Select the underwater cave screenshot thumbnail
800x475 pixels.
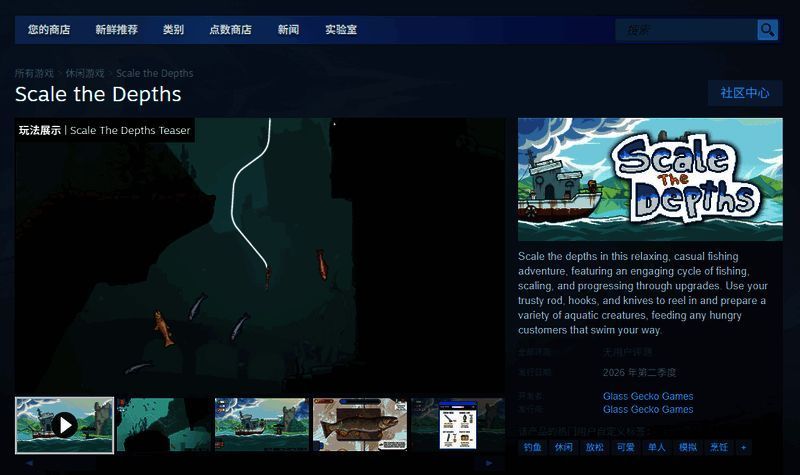point(163,425)
